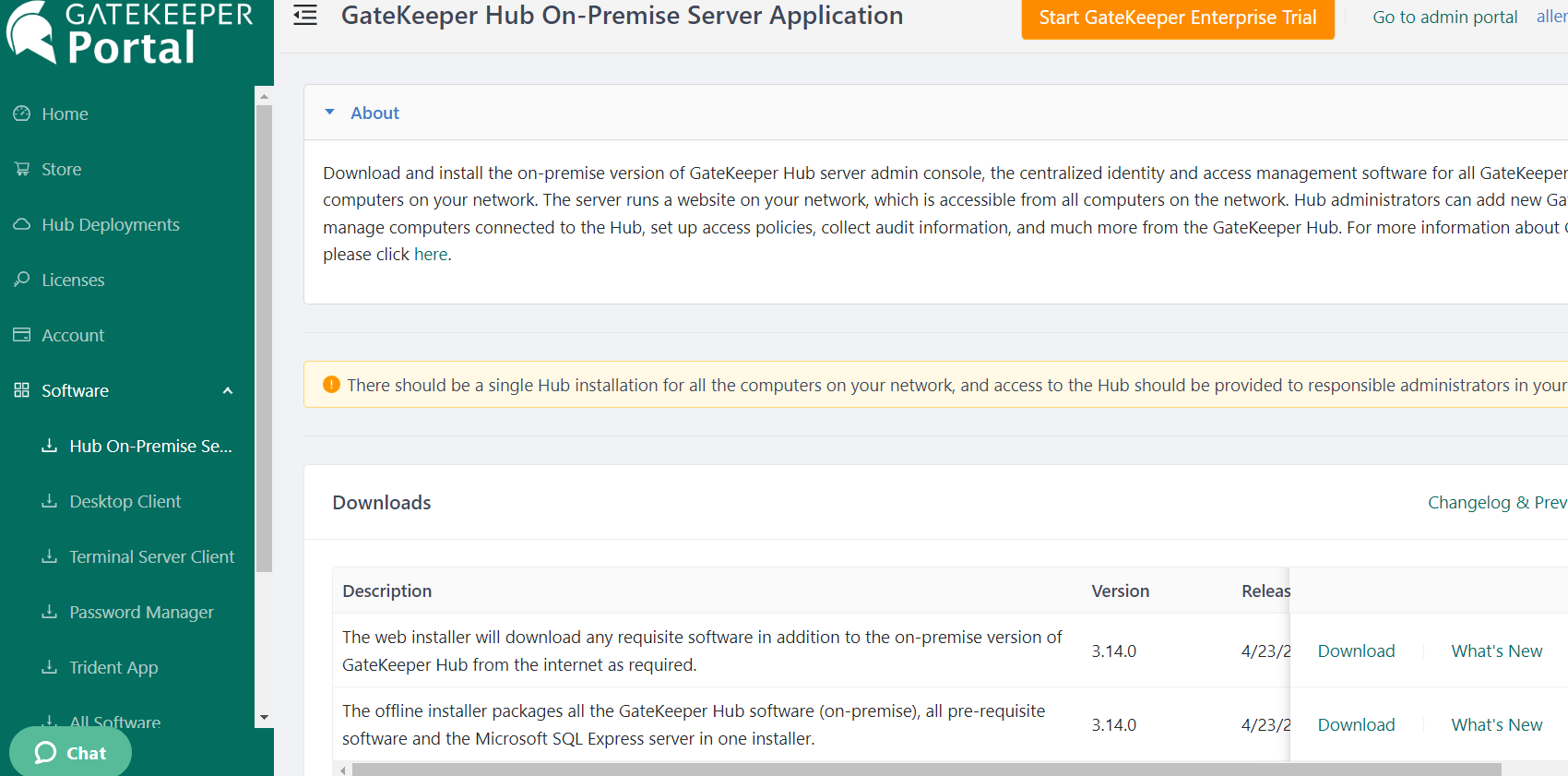
Task: Open the Desktop Client software page
Action: (x=127, y=501)
